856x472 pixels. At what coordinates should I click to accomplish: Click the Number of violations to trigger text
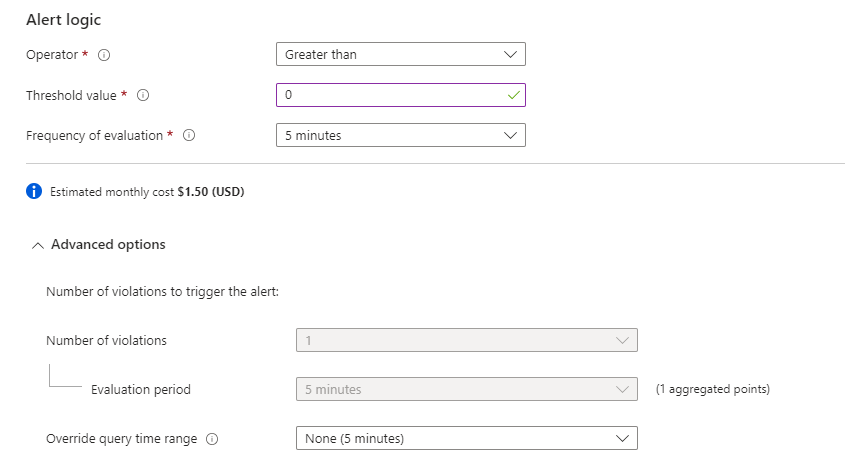click(x=160, y=292)
